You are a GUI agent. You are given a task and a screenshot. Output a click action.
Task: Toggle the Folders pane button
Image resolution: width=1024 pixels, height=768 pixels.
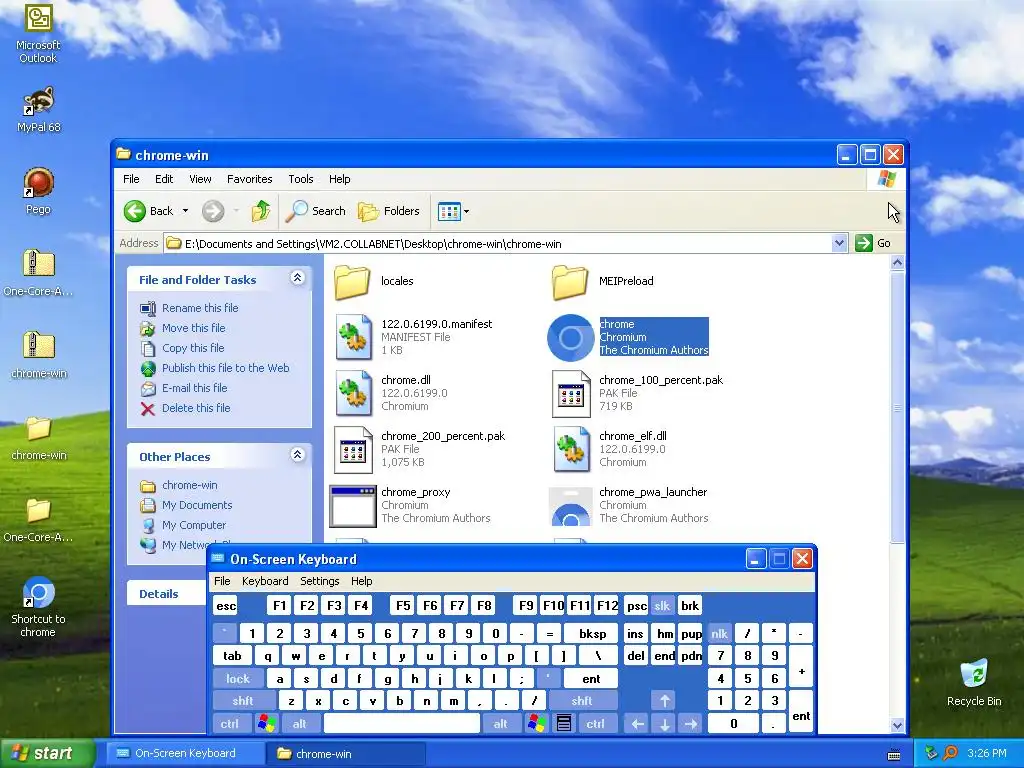(389, 211)
